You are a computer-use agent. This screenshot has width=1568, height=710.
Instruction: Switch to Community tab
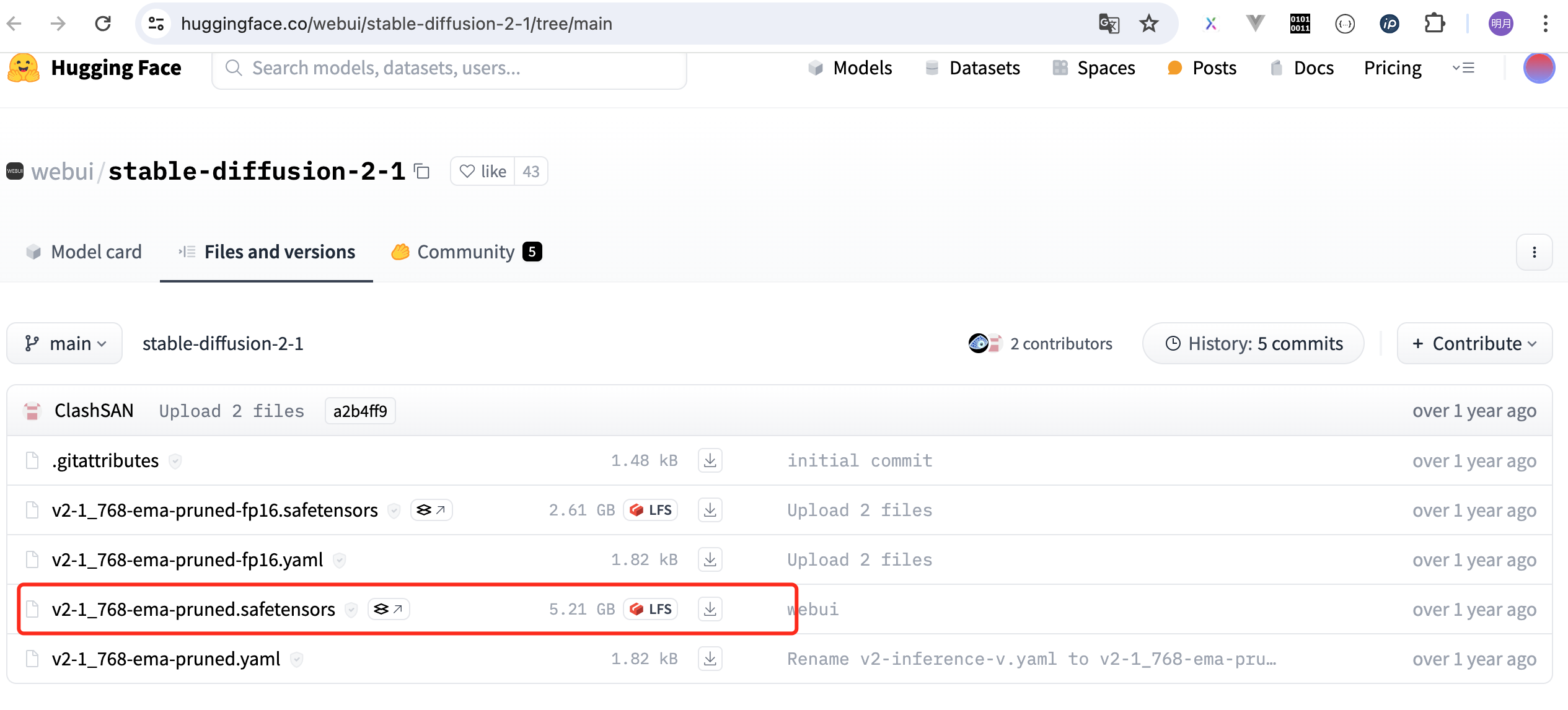click(466, 252)
